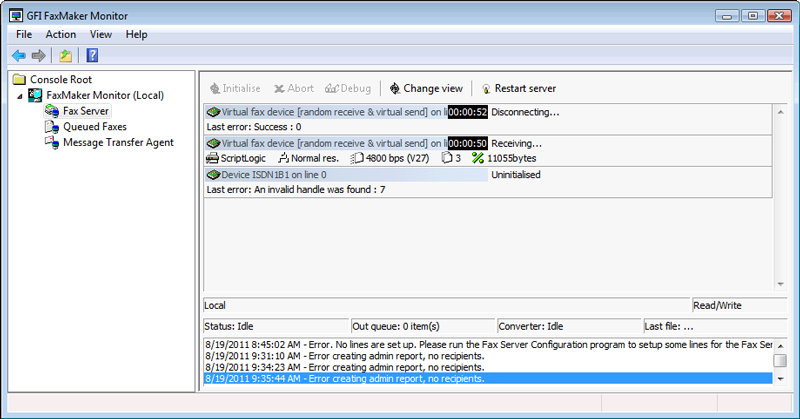Click the log list scrollbar down arrow
The width and height of the screenshot is (800, 419).
pos(780,379)
